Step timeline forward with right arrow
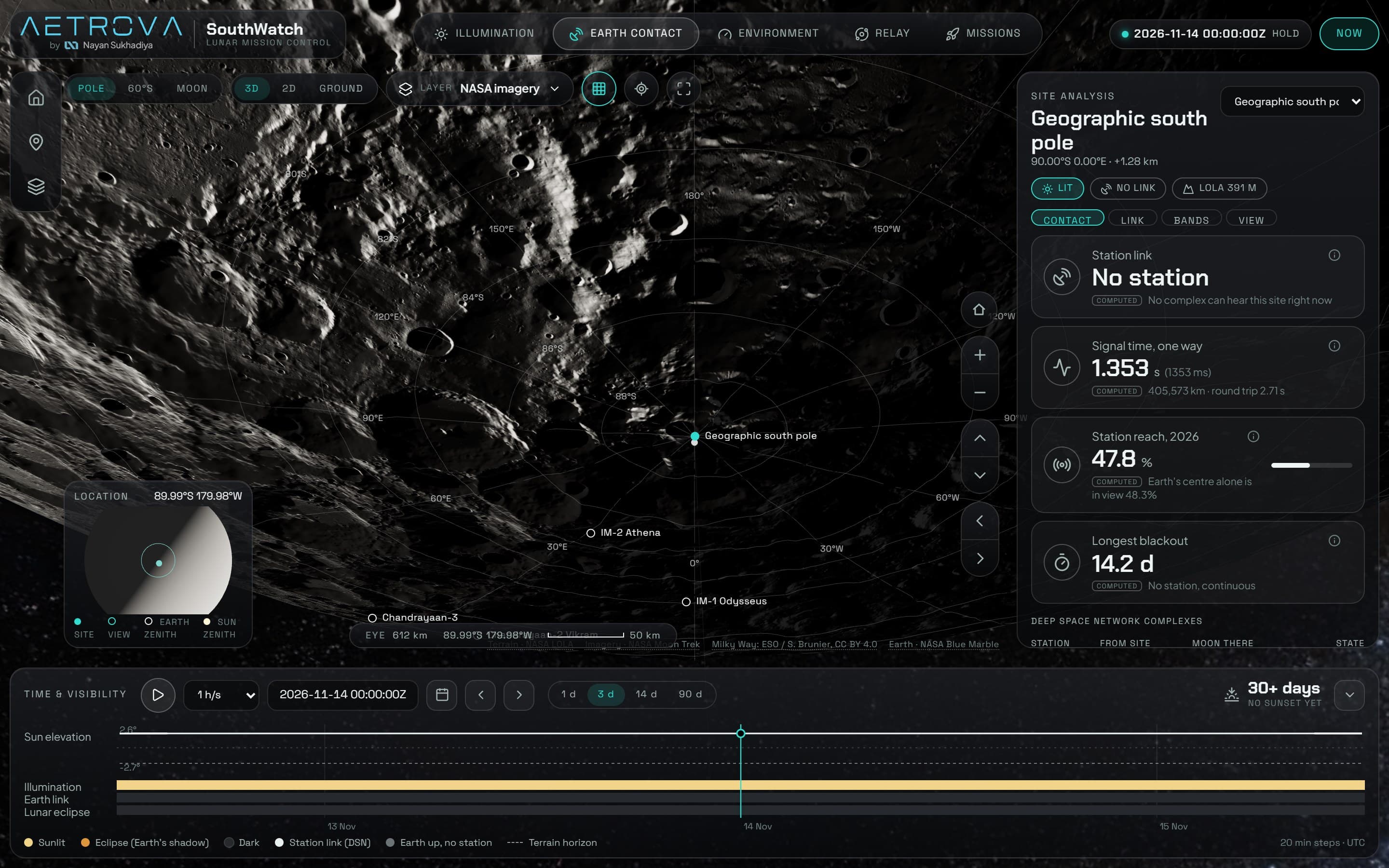The height and width of the screenshot is (868, 1389). point(519,694)
